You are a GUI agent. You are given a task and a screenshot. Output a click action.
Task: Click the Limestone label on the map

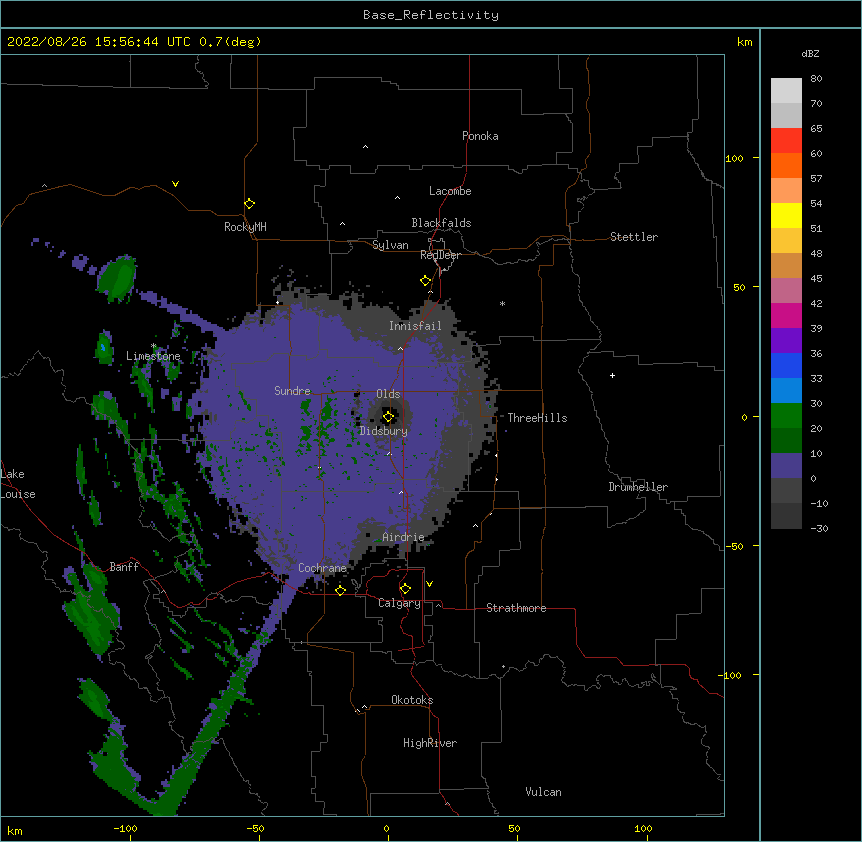(153, 356)
